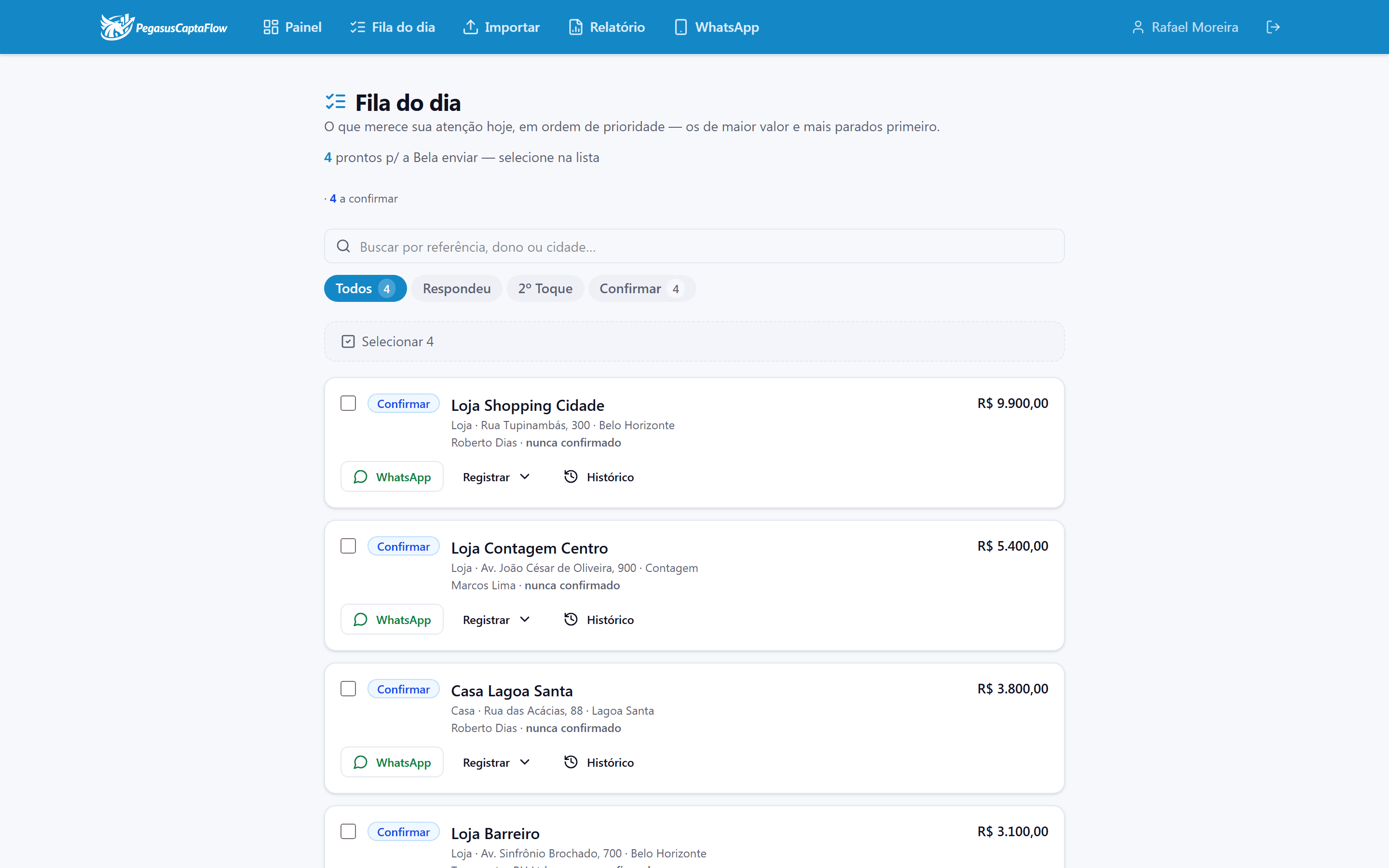Click WhatsApp chat icon for Loja Shopping Cidade
1389x868 pixels.
point(360,477)
